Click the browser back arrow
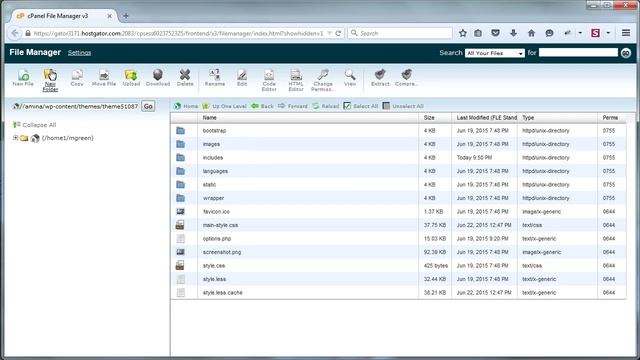Image resolution: width=640 pixels, height=360 pixels. pos(15,33)
